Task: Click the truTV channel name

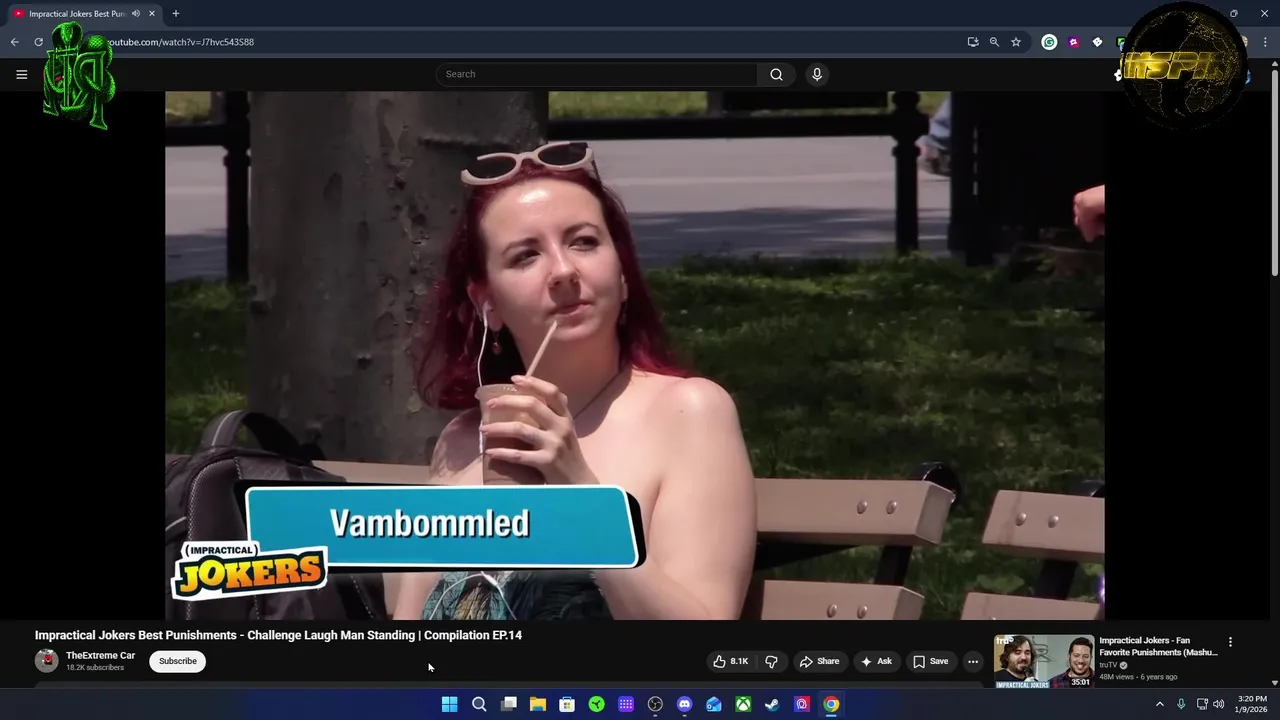Action: [x=1108, y=665]
